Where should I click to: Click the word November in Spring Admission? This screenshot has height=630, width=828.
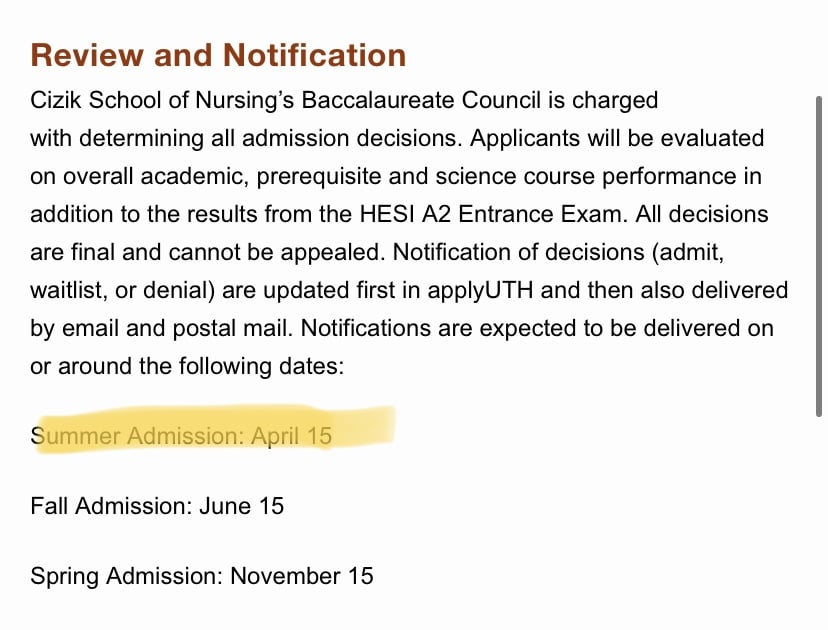pos(285,576)
